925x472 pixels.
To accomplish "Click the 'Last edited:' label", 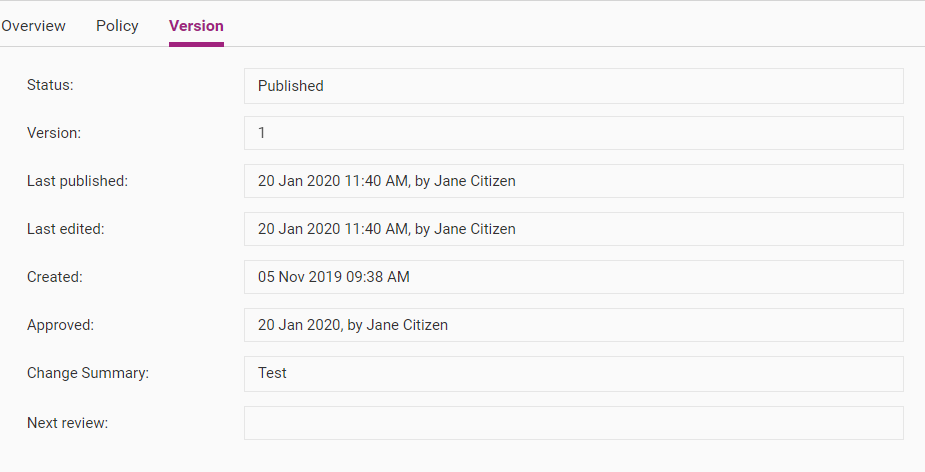I will (65, 229).
